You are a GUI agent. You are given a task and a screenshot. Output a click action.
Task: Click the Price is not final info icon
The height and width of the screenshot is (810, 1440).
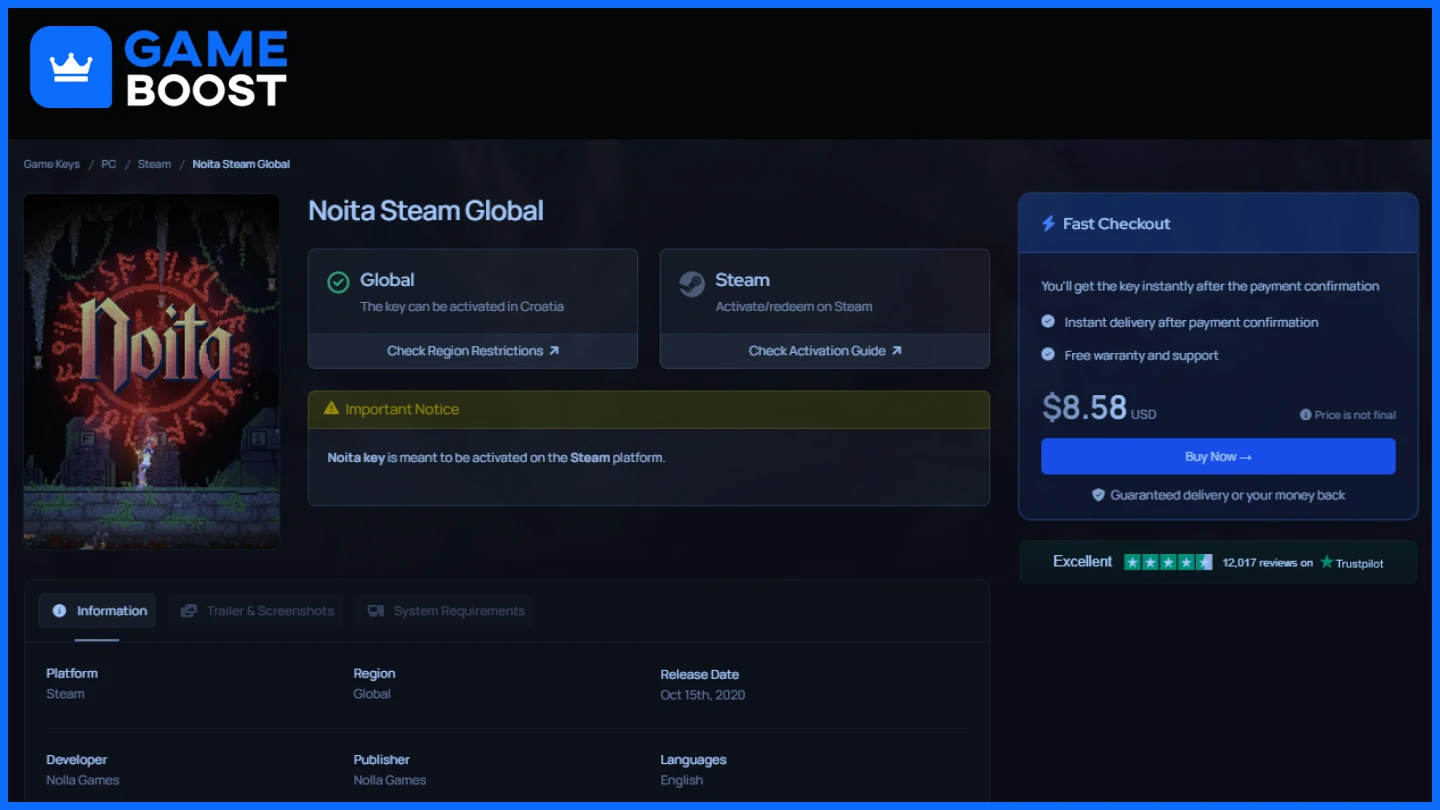pos(1305,415)
